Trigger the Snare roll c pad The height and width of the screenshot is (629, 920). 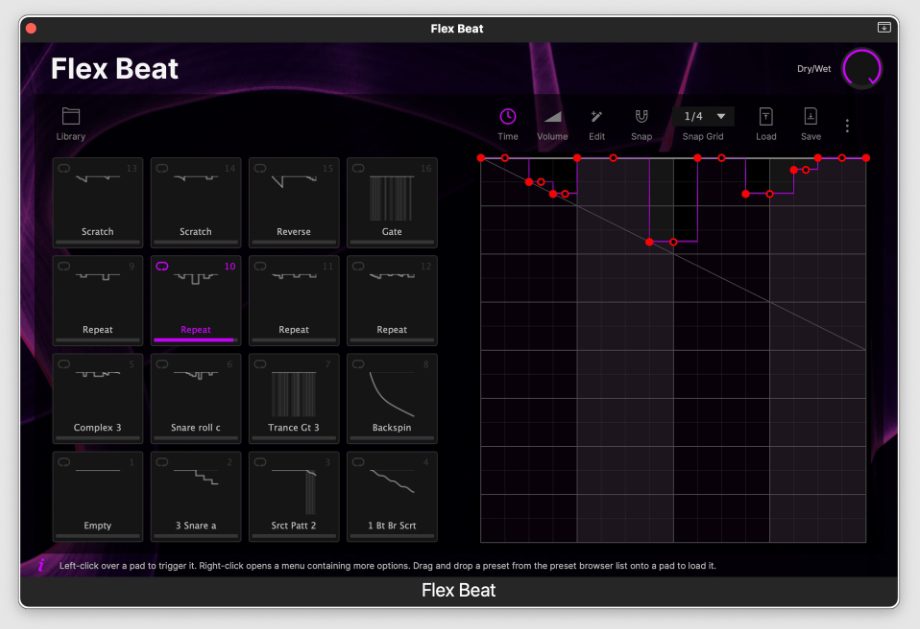click(x=195, y=398)
